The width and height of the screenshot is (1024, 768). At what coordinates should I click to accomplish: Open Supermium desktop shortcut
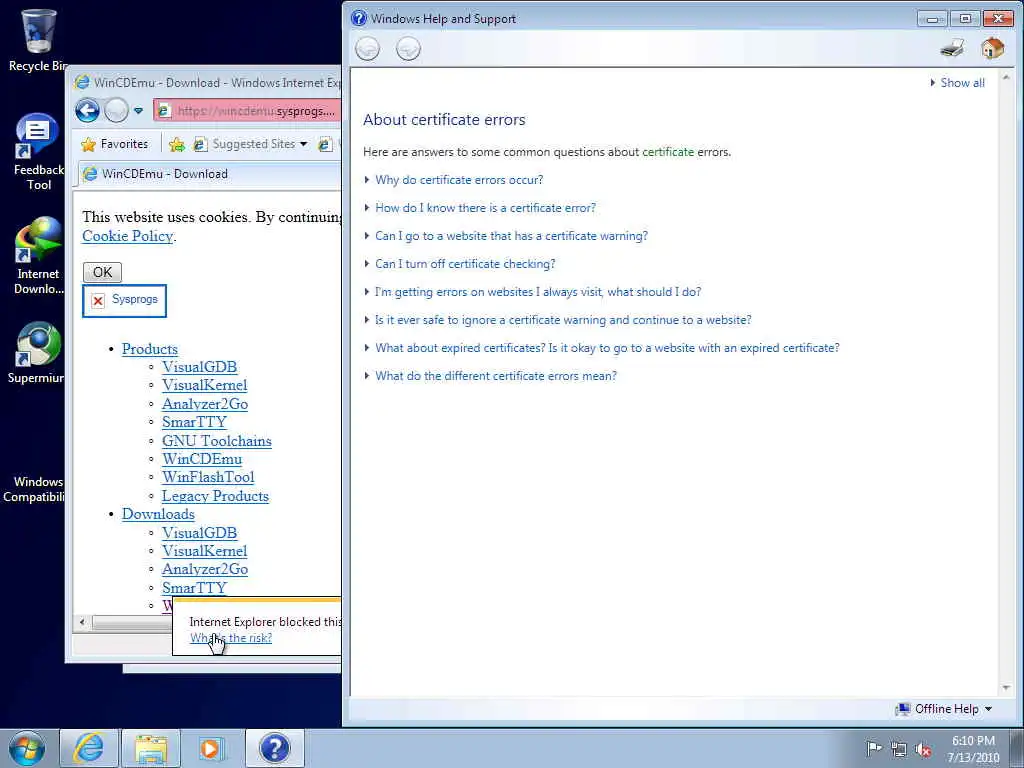37,353
